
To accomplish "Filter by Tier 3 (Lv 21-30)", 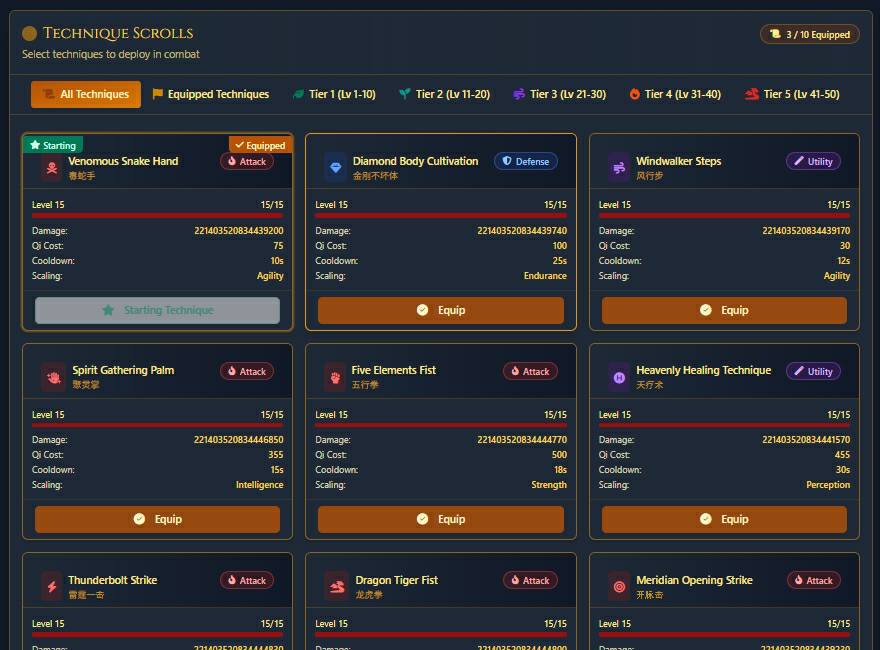I will 559,94.
